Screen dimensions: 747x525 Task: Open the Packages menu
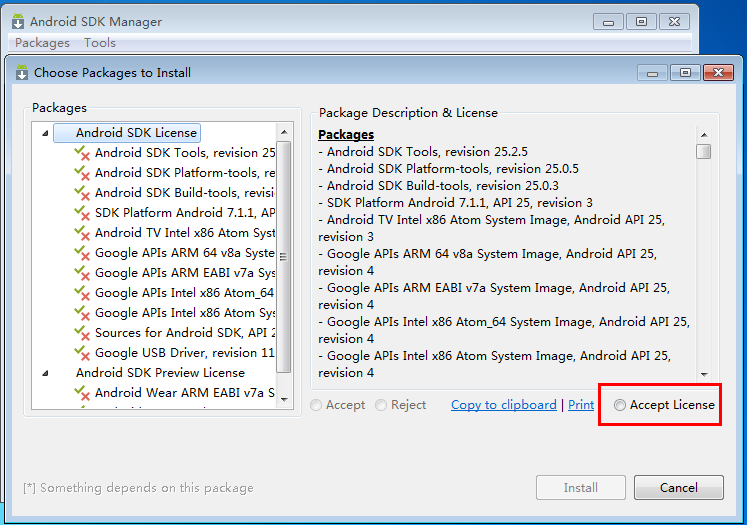pos(42,43)
